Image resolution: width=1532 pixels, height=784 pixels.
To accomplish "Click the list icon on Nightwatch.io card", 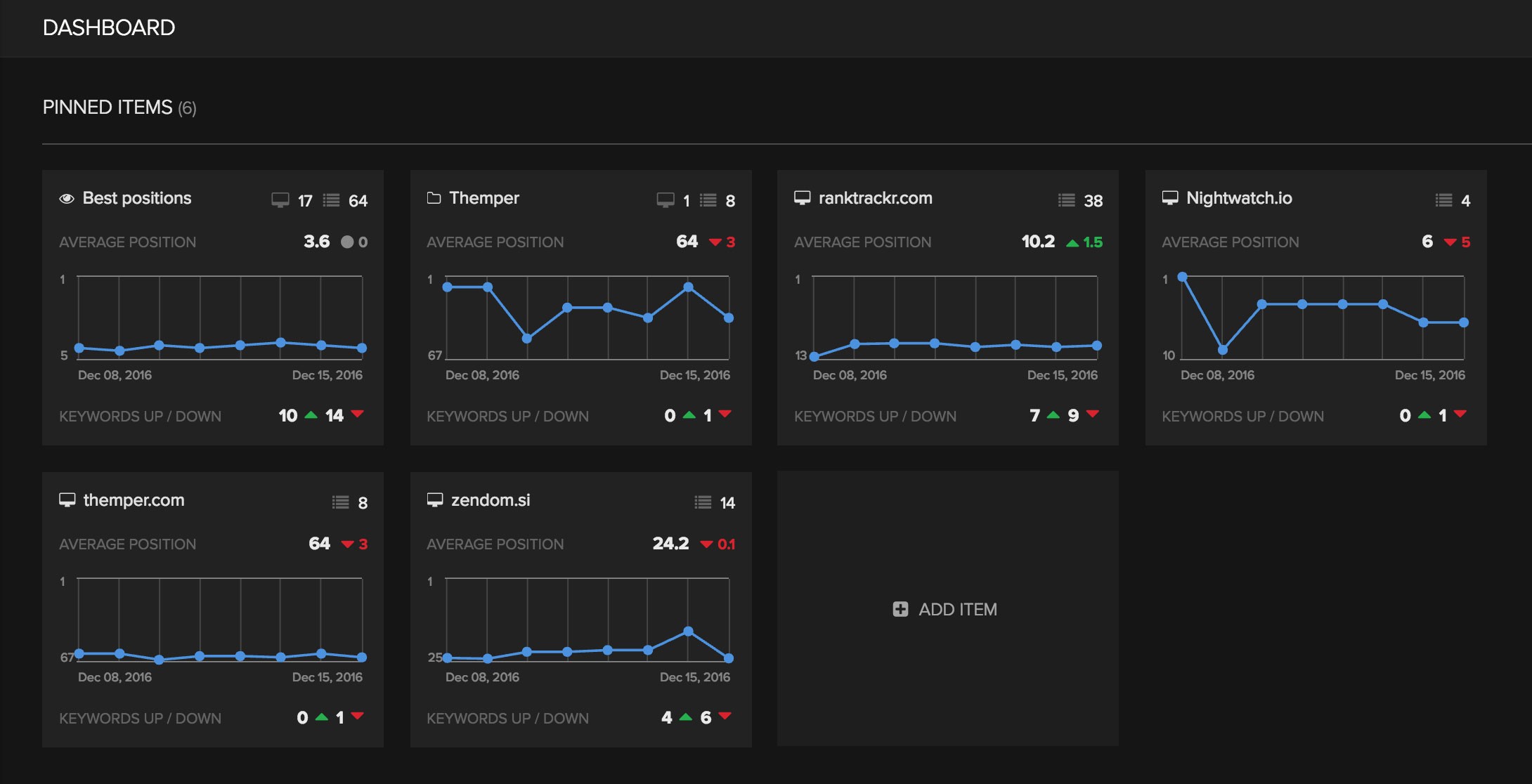I will pos(1443,200).
